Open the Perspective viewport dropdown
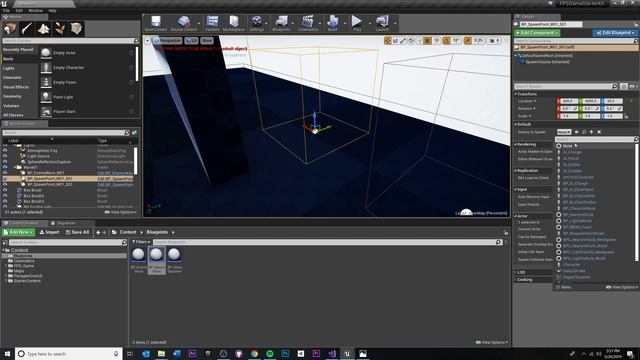 [167, 40]
